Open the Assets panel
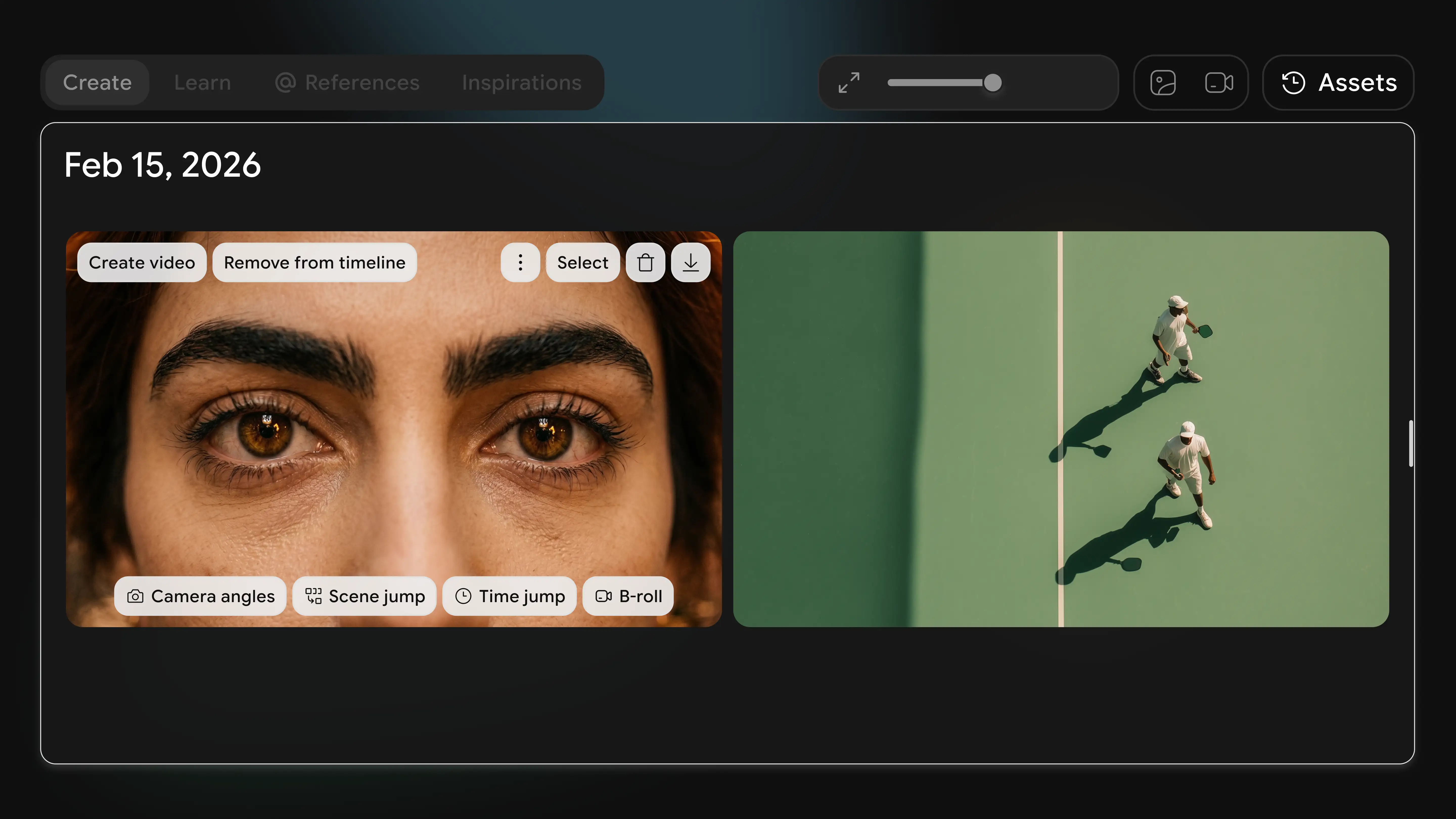Viewport: 1456px width, 819px height. pos(1338,82)
